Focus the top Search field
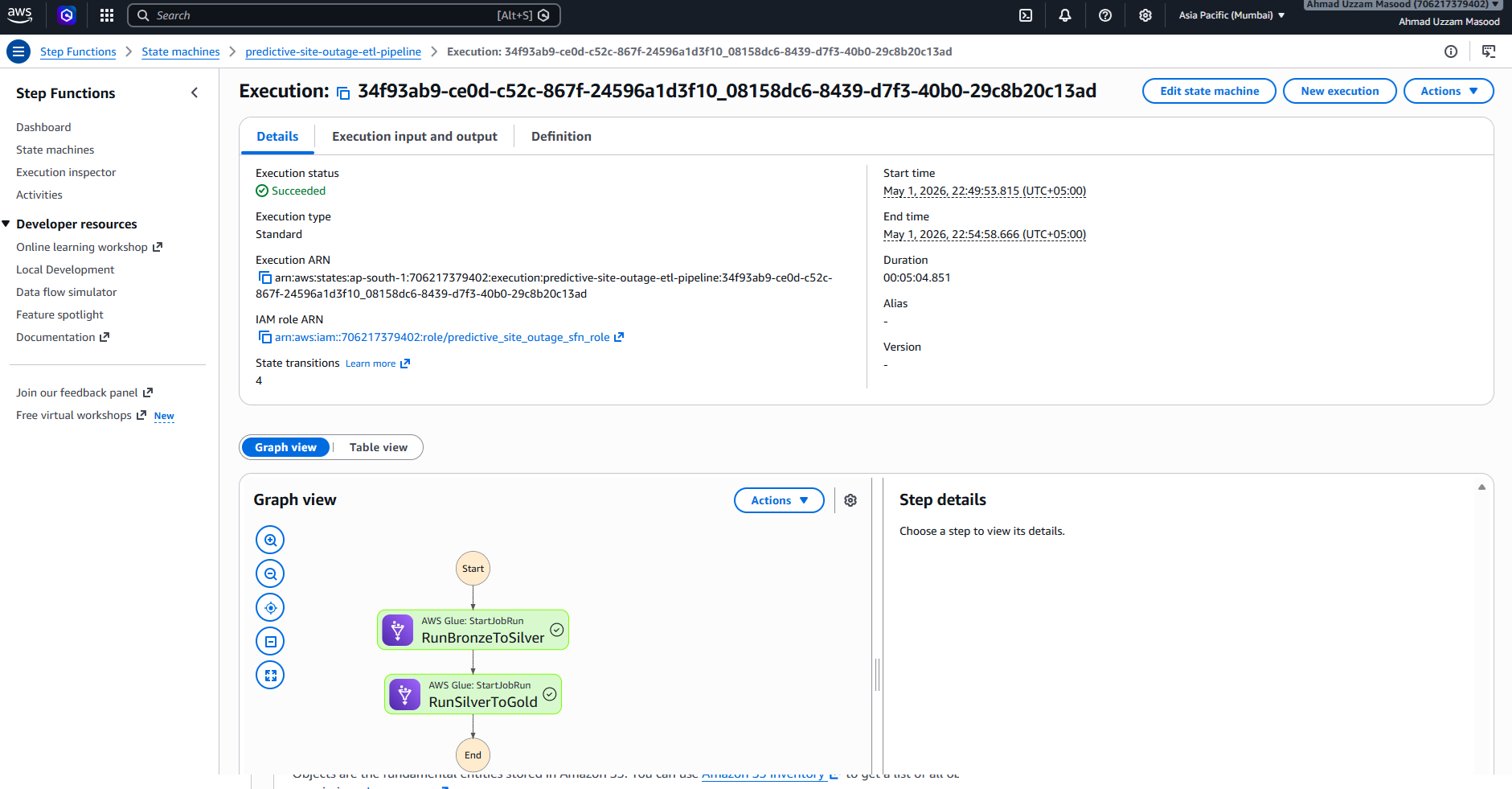The image size is (1512, 789). click(x=343, y=15)
